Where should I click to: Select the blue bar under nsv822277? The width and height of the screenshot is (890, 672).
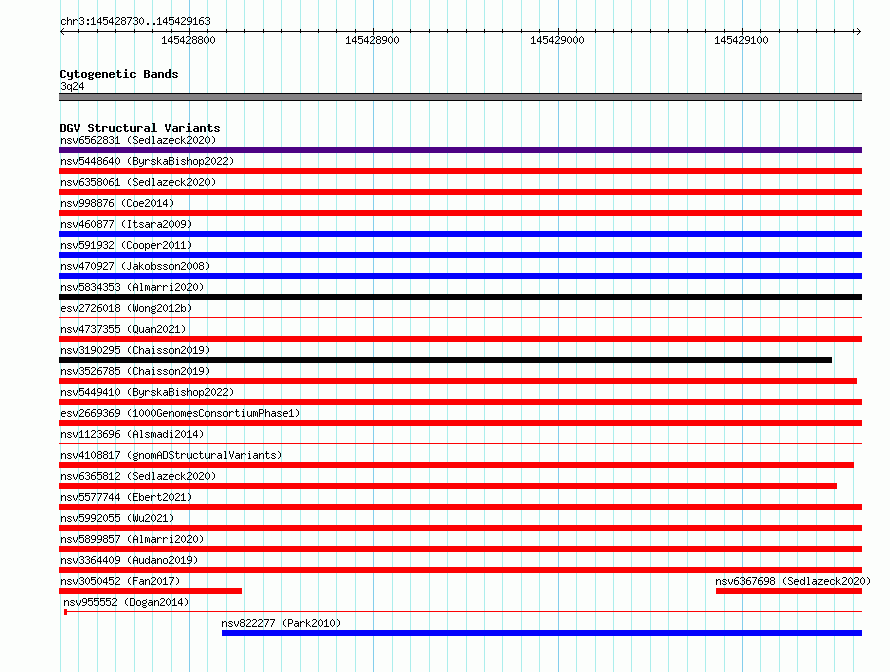tap(542, 633)
